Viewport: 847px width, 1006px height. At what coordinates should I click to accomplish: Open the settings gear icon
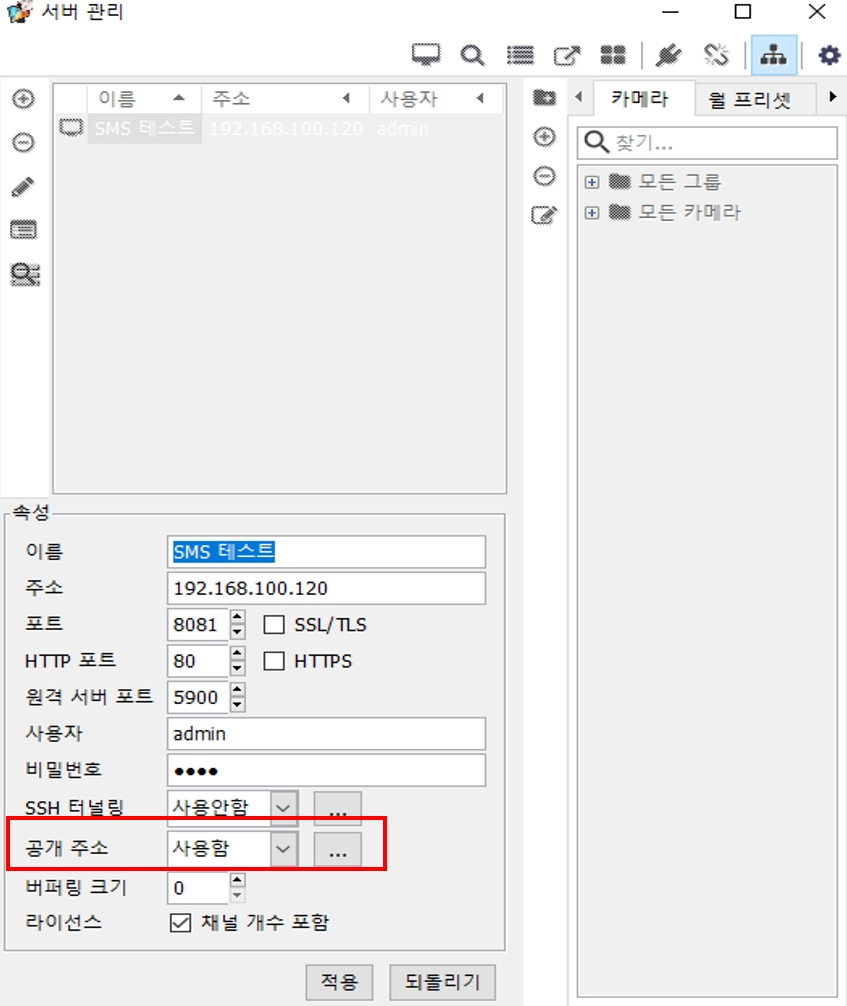[x=829, y=55]
